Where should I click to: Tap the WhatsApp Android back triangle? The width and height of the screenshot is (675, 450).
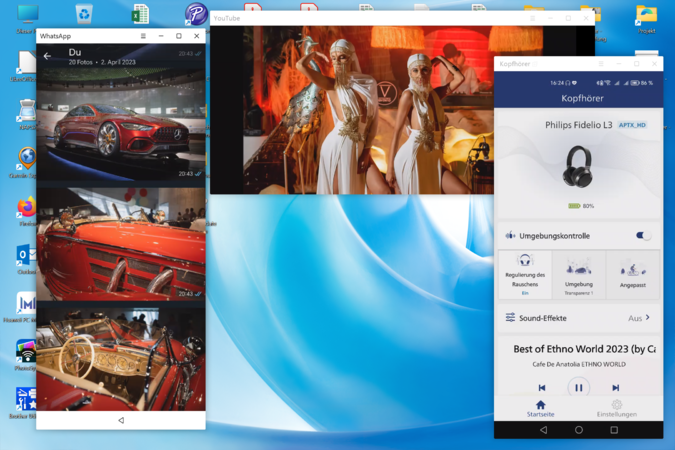pyautogui.click(x=121, y=420)
